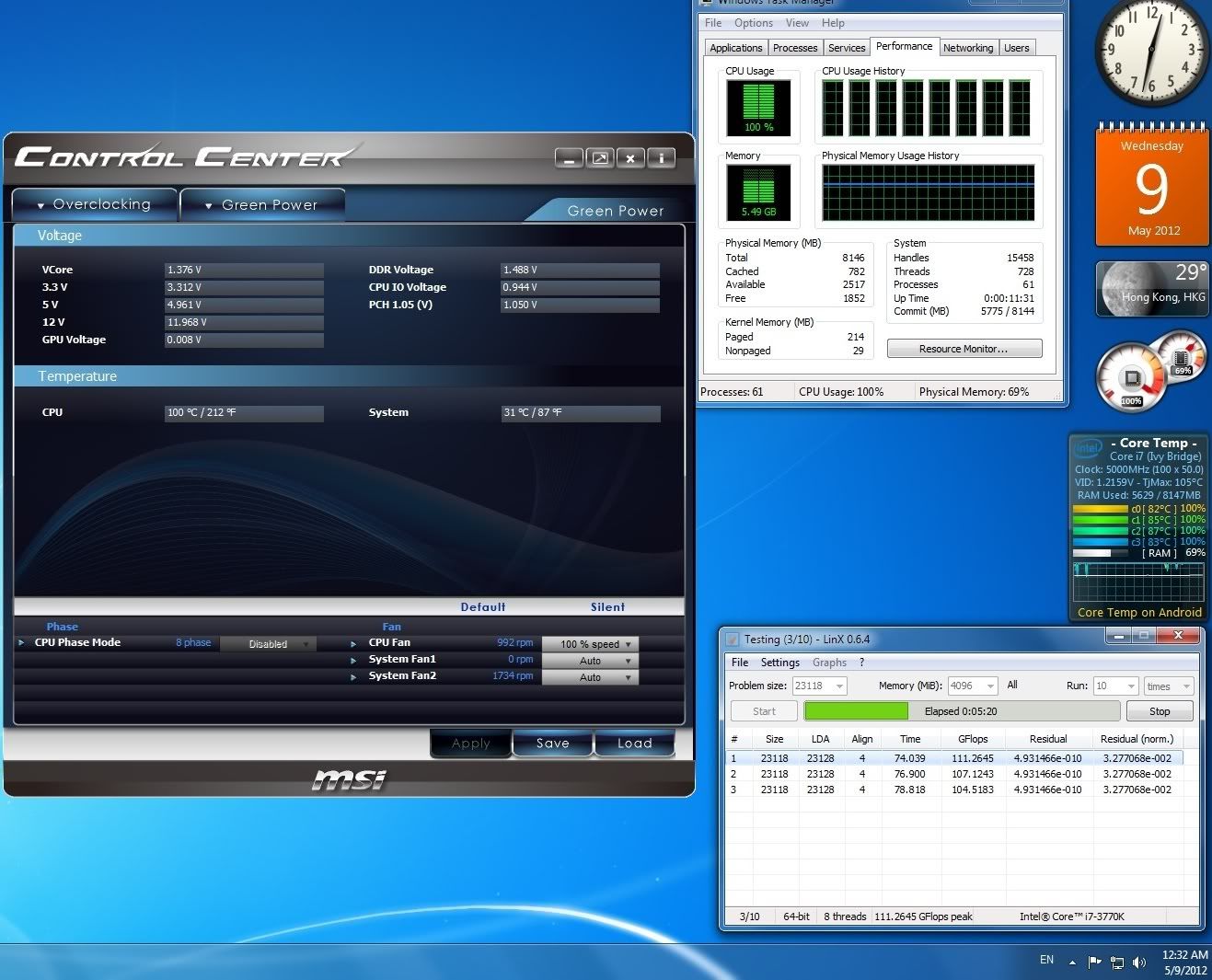Open LinX File menu
Viewport: 1212px width, 980px height.
[740, 663]
